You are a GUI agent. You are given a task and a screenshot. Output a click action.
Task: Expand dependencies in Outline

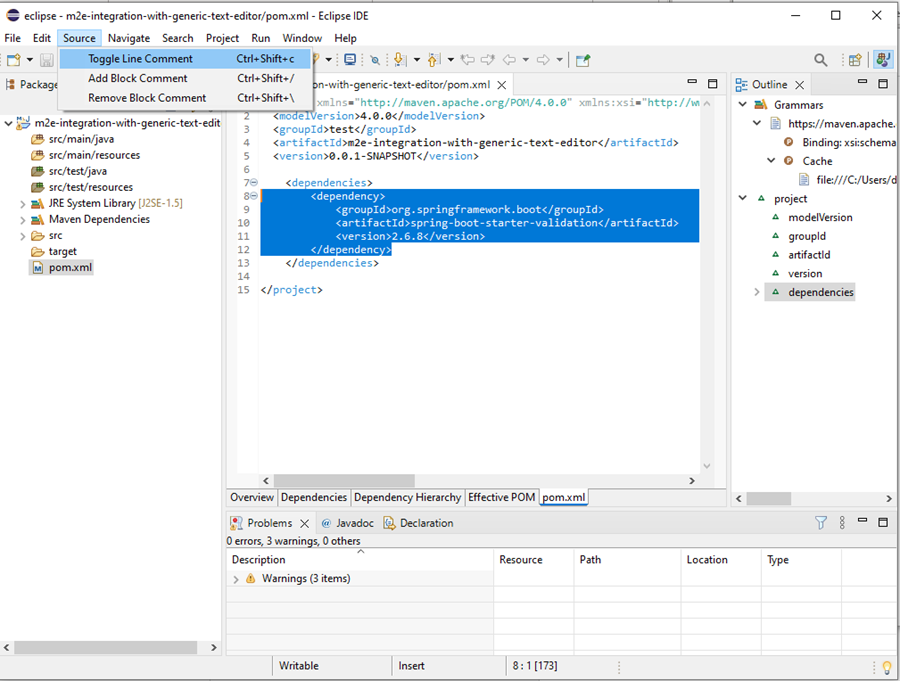[x=757, y=292]
